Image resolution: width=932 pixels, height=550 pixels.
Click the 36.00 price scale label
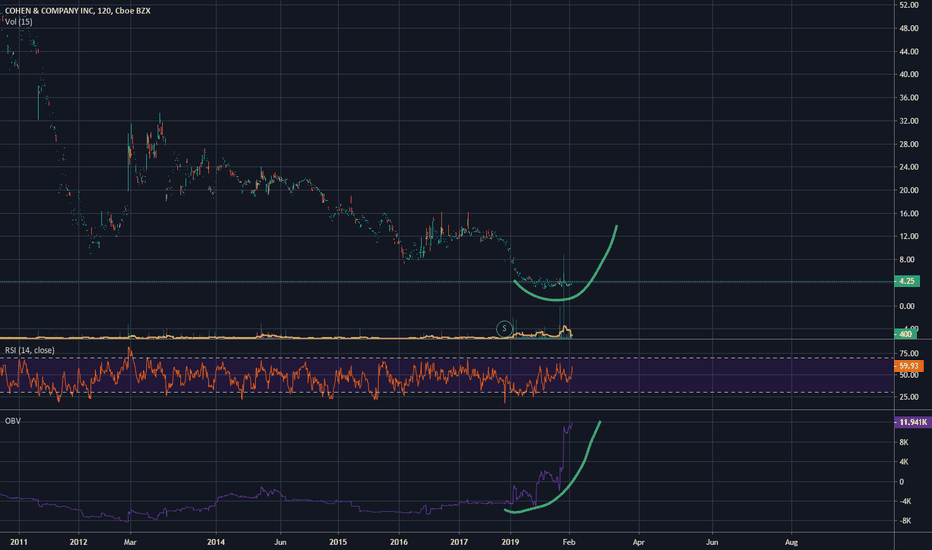click(909, 98)
